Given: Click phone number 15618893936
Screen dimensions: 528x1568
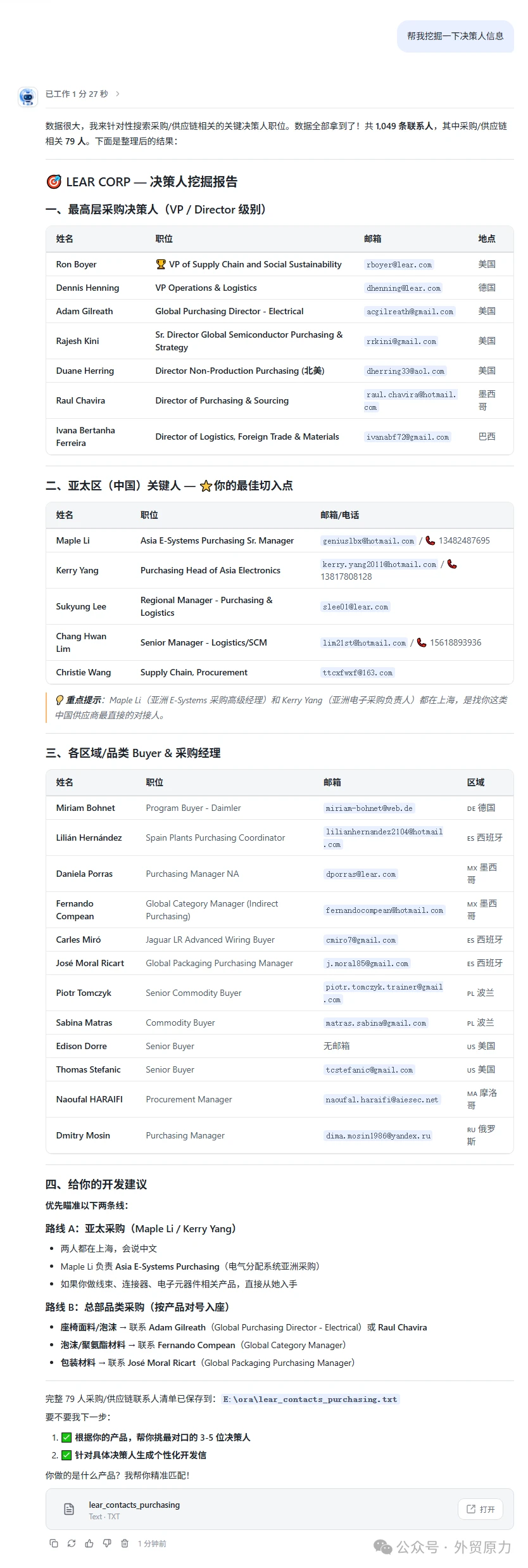Looking at the screenshot, I should point(455,642).
